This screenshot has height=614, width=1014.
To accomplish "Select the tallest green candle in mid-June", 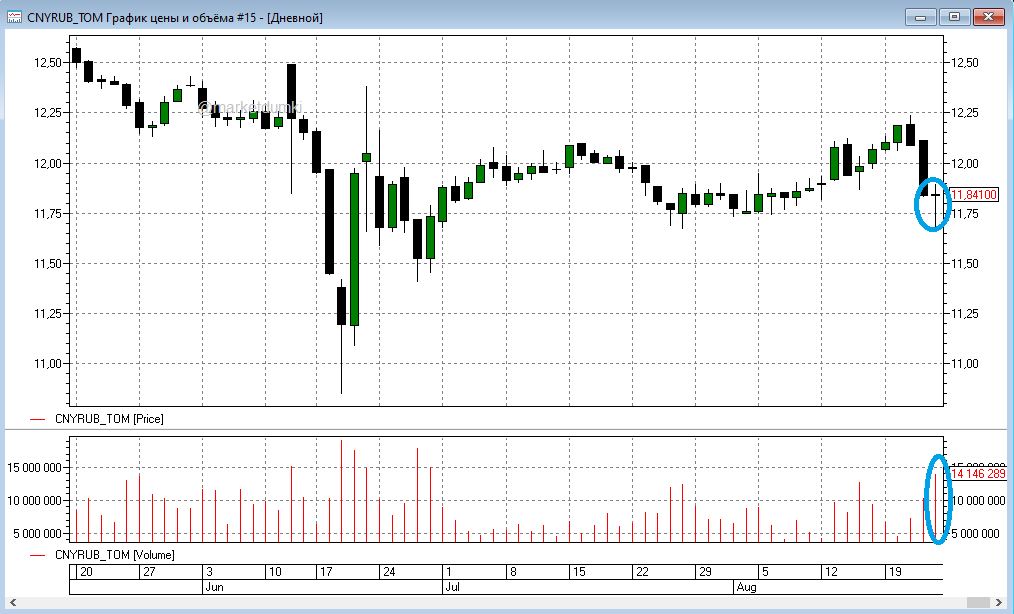I will tap(354, 248).
